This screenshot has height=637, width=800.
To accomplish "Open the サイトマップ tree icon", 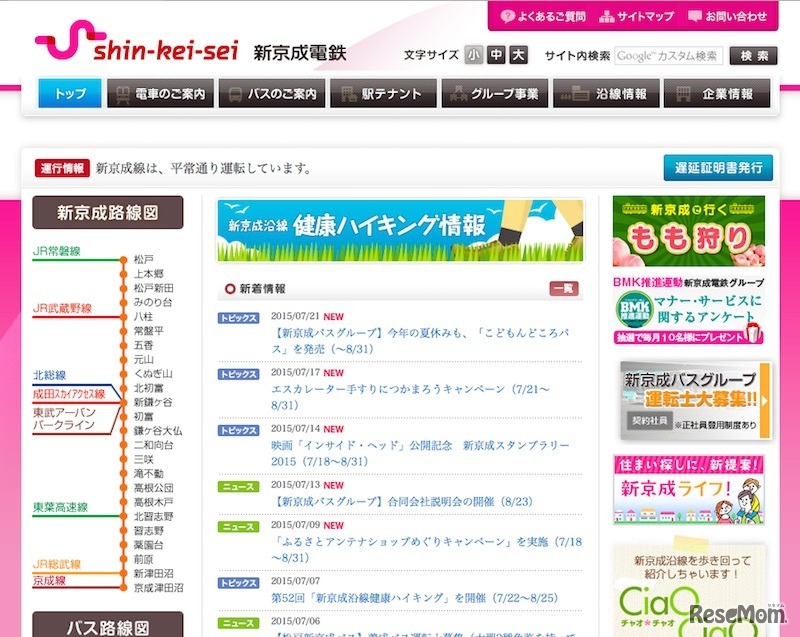I will 605,15.
